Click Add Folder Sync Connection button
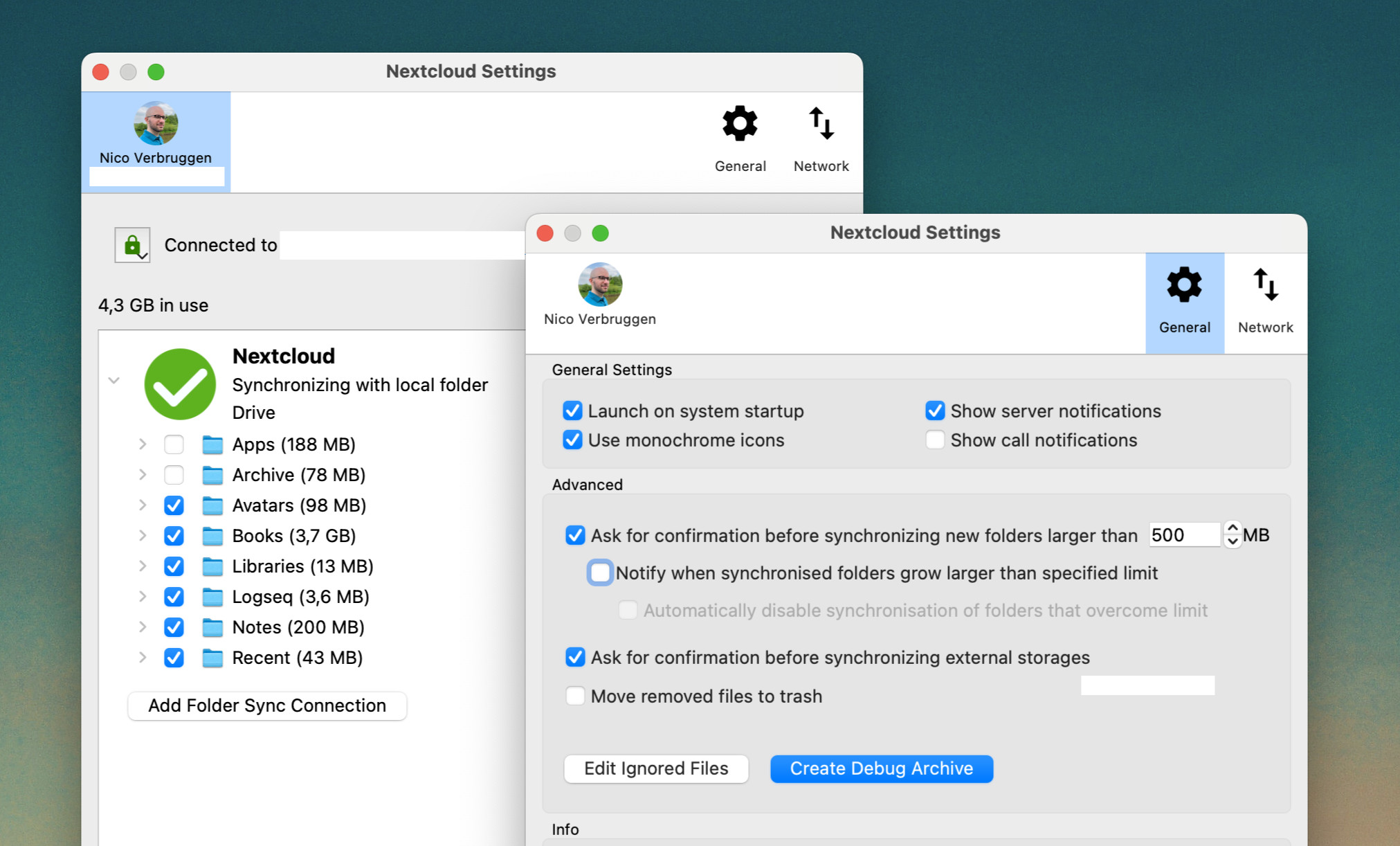This screenshot has height=846, width=1400. click(267, 705)
